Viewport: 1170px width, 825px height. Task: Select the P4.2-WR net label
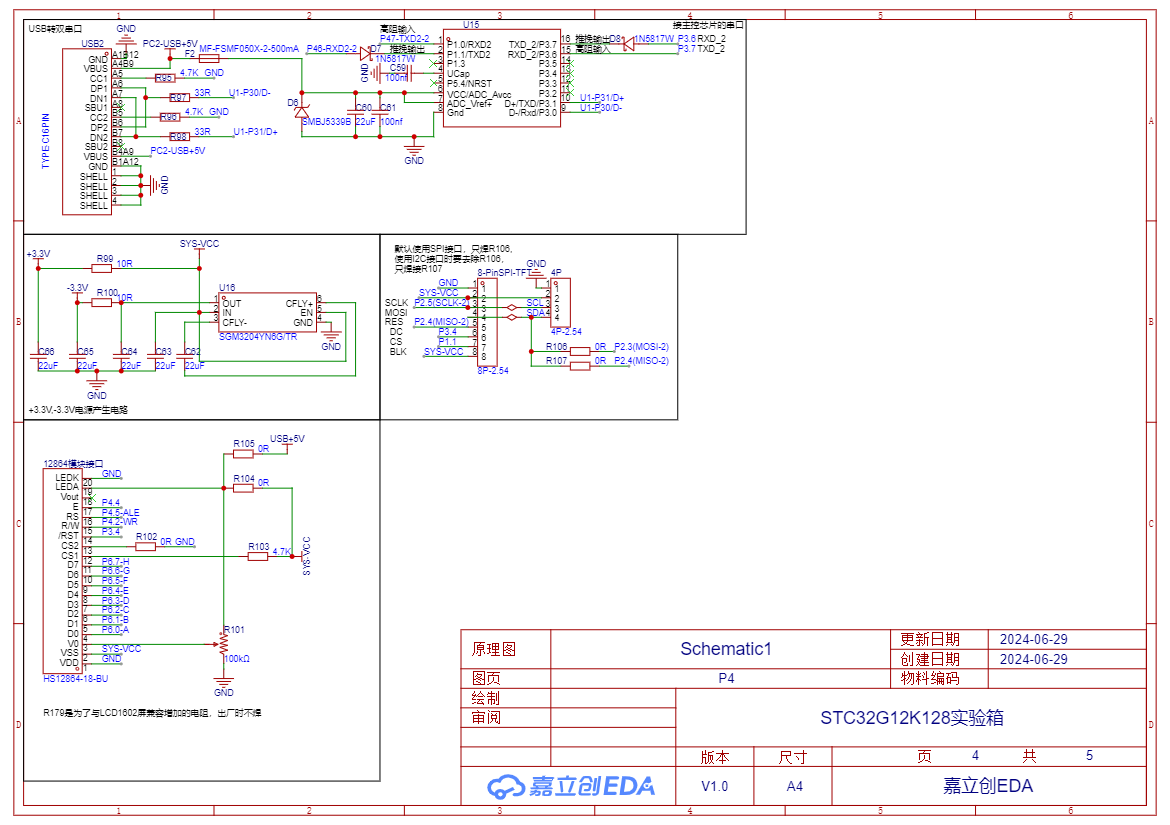tap(119, 521)
